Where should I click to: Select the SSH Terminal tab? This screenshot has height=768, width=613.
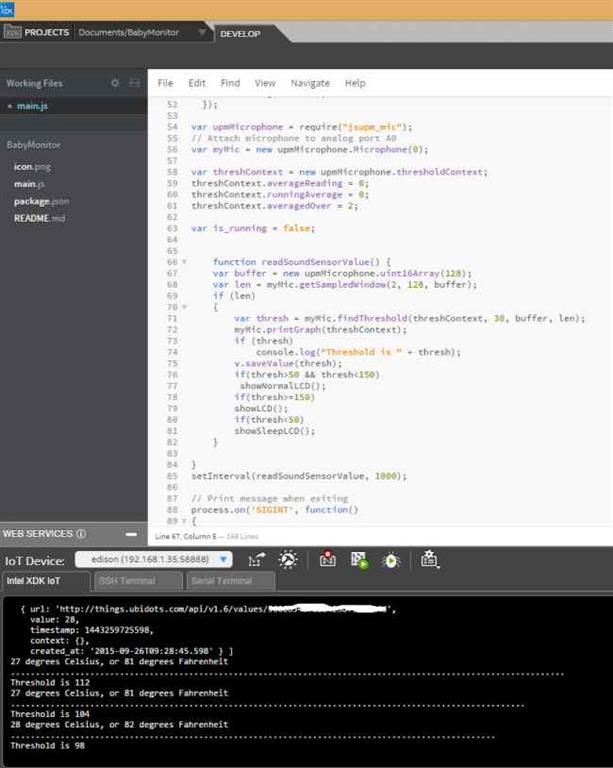(x=137, y=581)
